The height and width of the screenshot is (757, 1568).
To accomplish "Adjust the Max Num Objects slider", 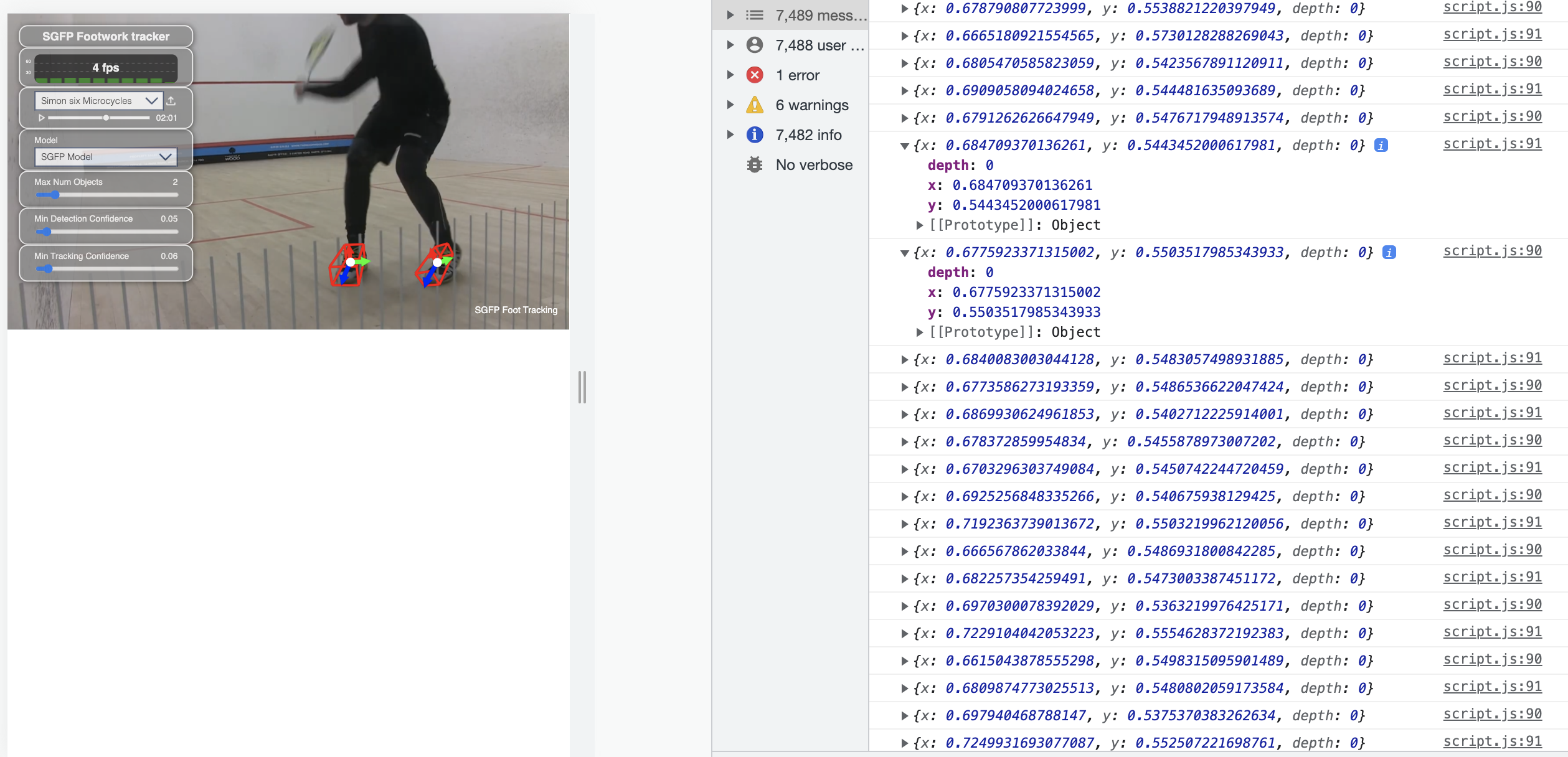I will [55, 195].
